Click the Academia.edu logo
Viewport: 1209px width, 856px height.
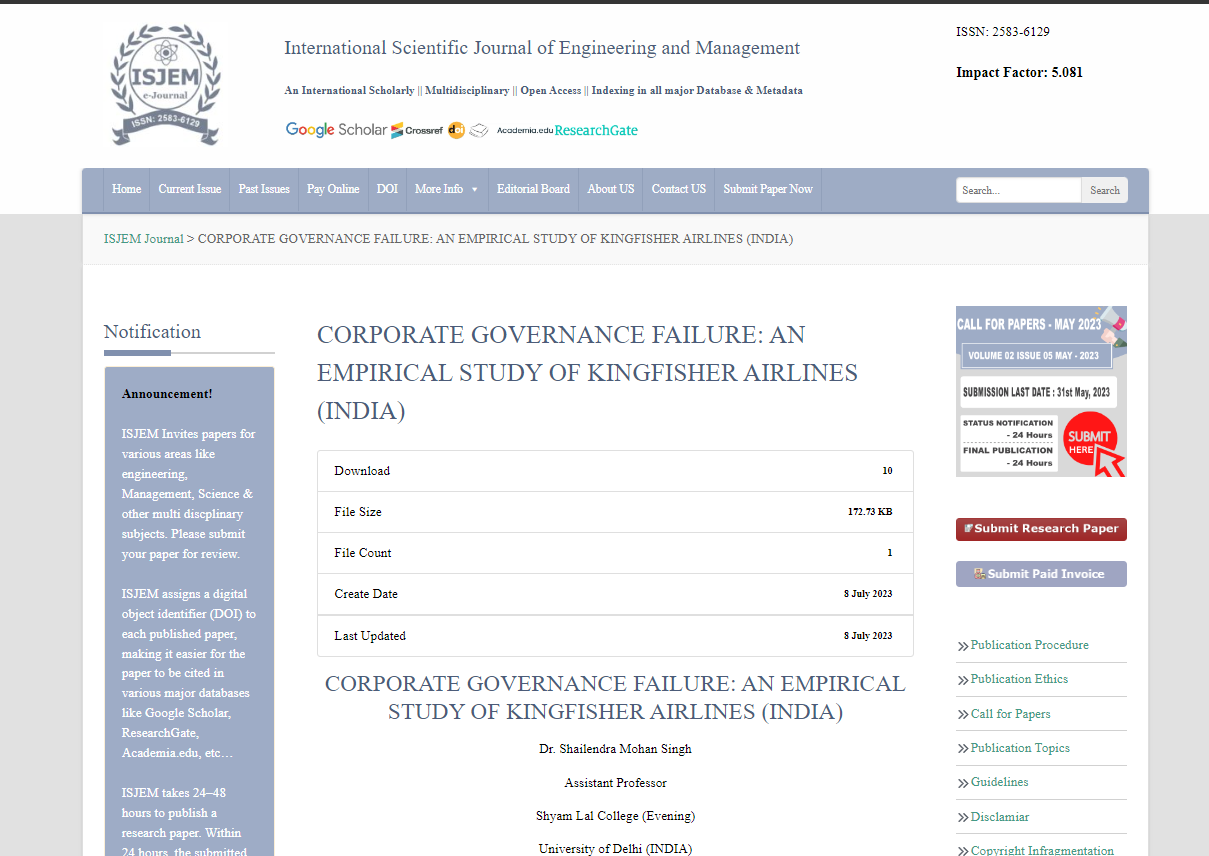524,130
